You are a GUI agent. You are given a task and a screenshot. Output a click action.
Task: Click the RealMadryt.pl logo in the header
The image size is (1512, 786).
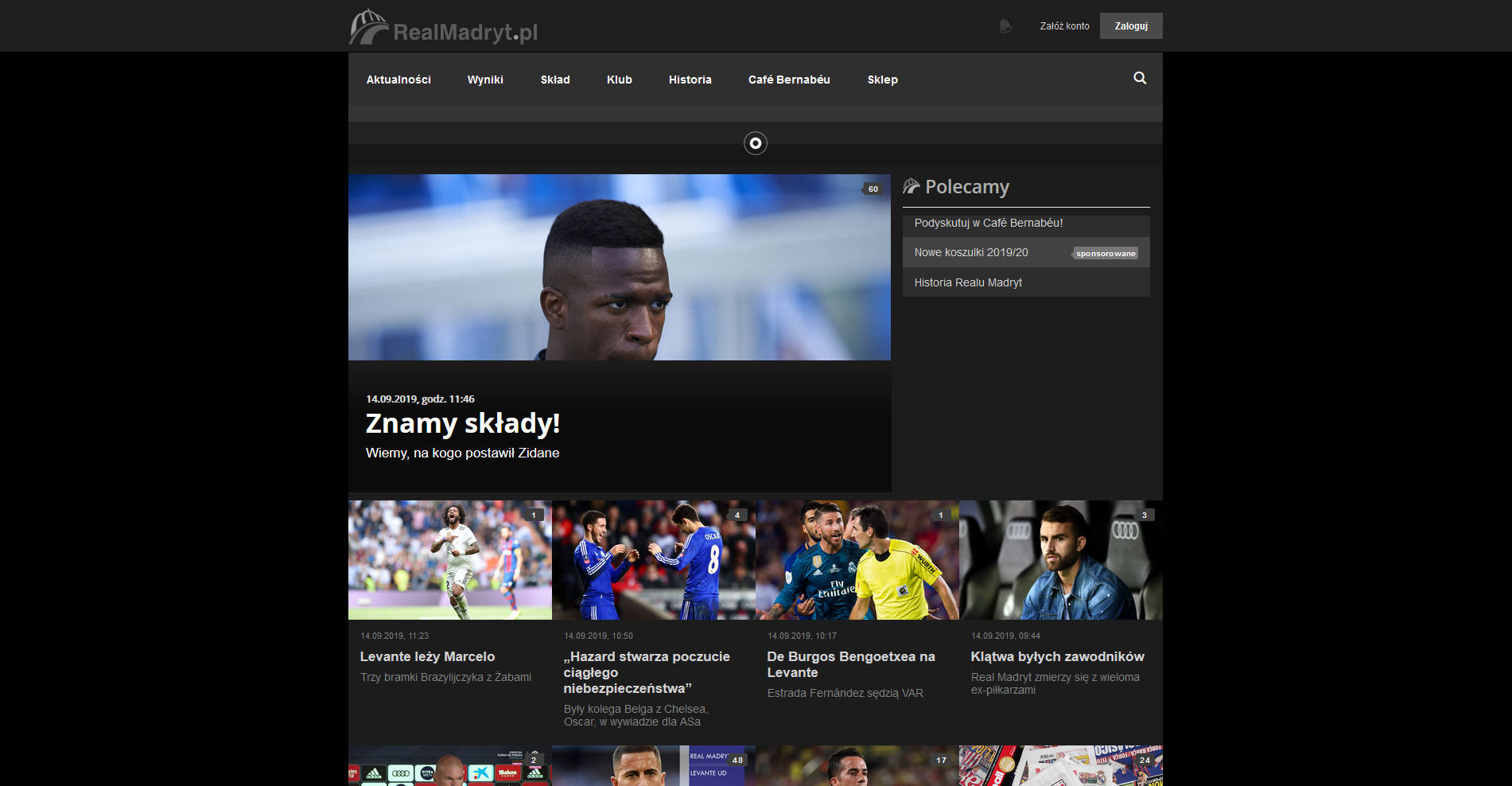point(443,28)
